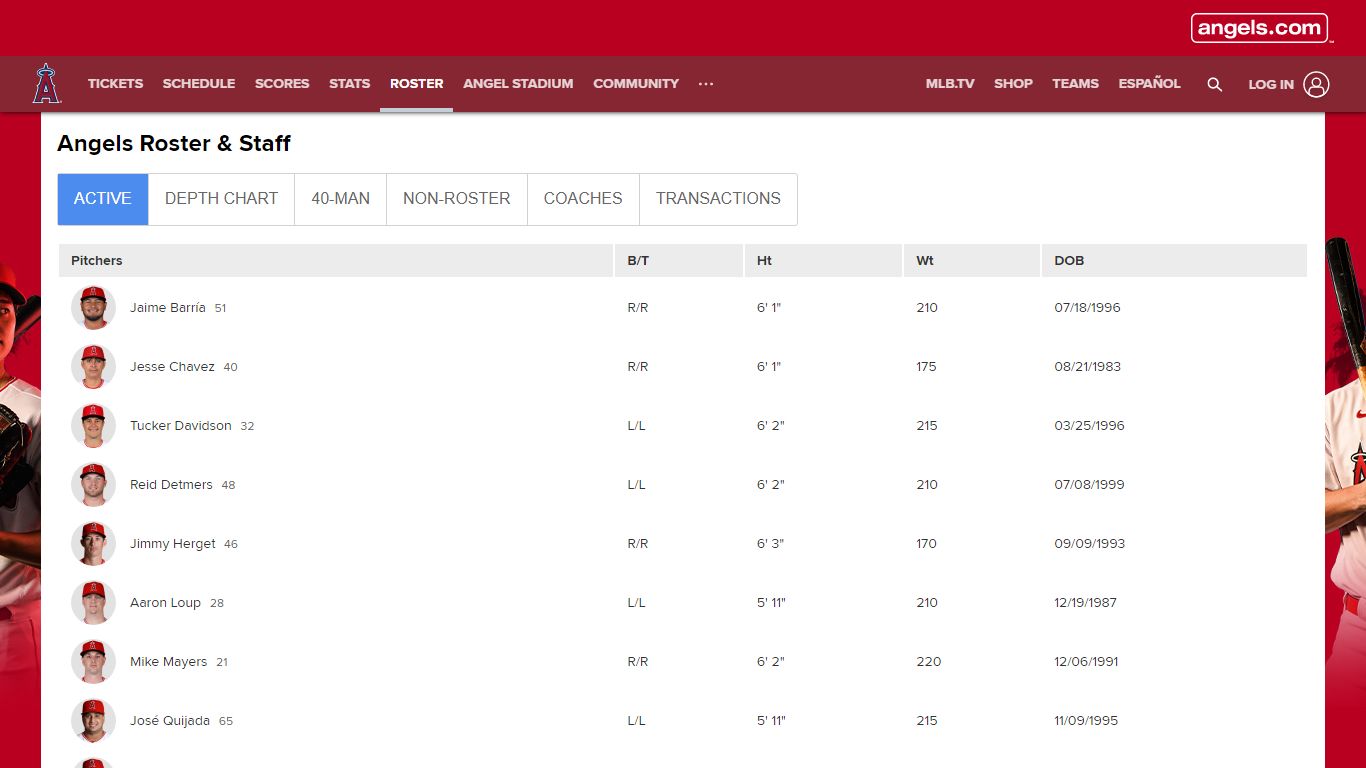
Task: Select the birthdate 12/19/1987
Action: pyautogui.click(x=1085, y=603)
